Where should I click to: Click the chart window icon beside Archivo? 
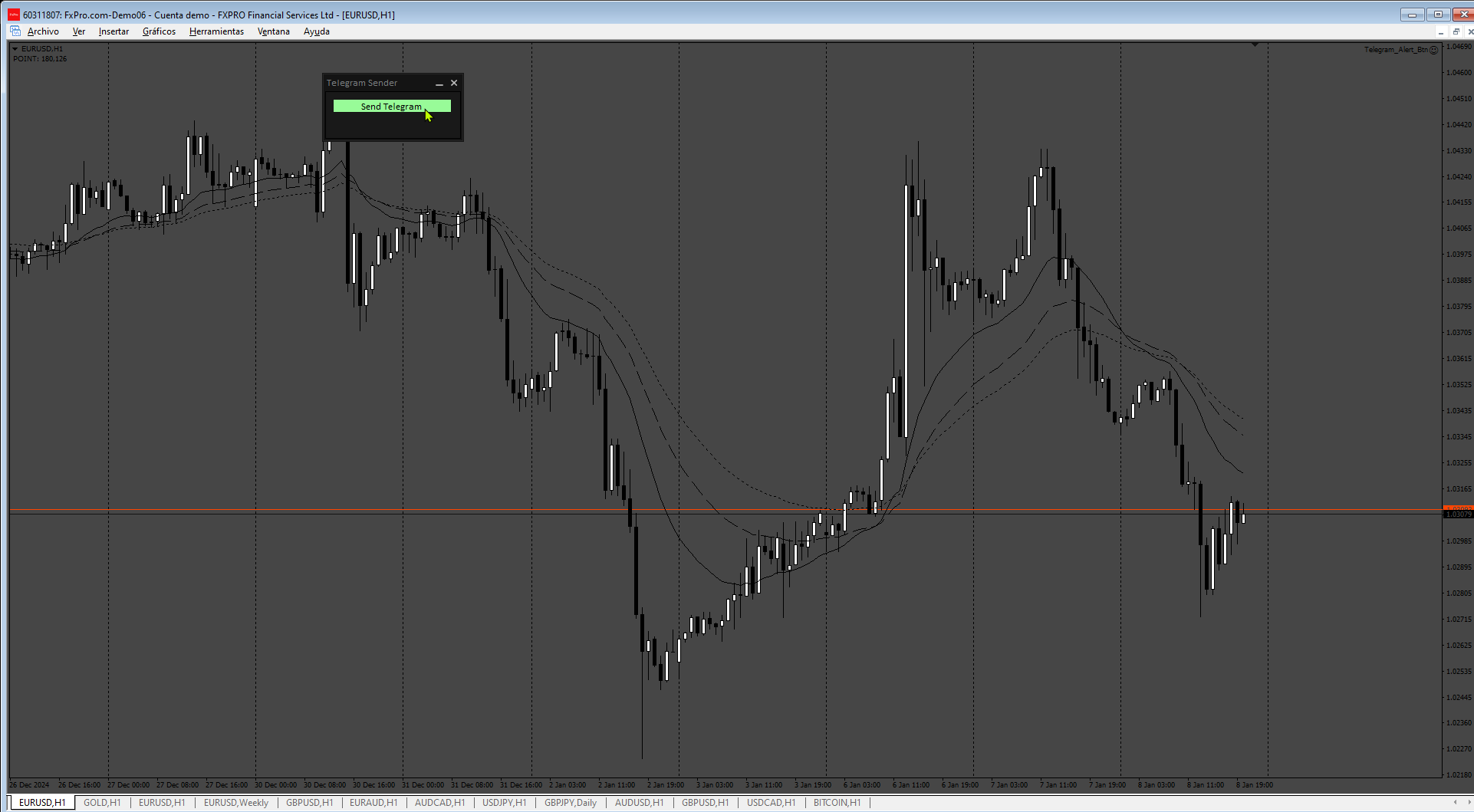pos(15,31)
